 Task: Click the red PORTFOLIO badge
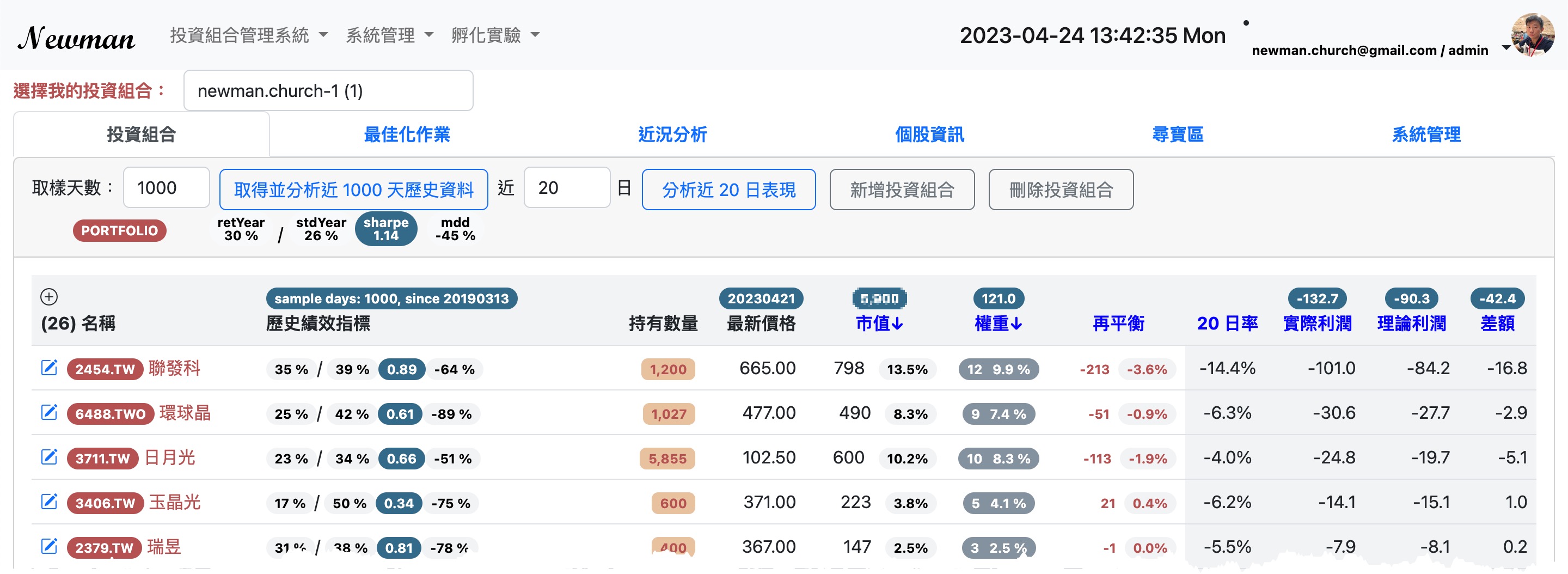[x=119, y=231]
